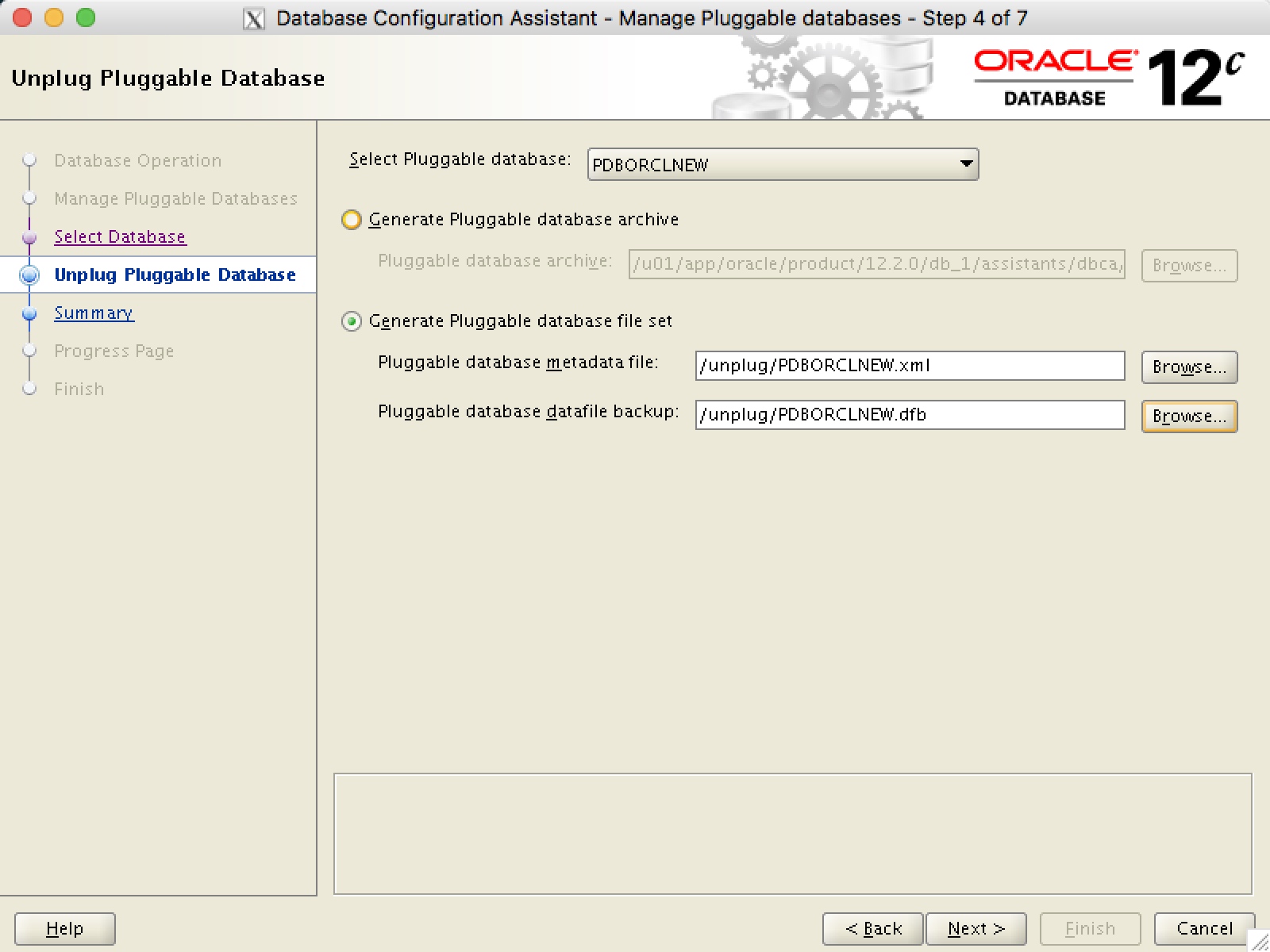Click the filled step bullet next to Summary
This screenshot has height=952, width=1270.
click(x=30, y=313)
